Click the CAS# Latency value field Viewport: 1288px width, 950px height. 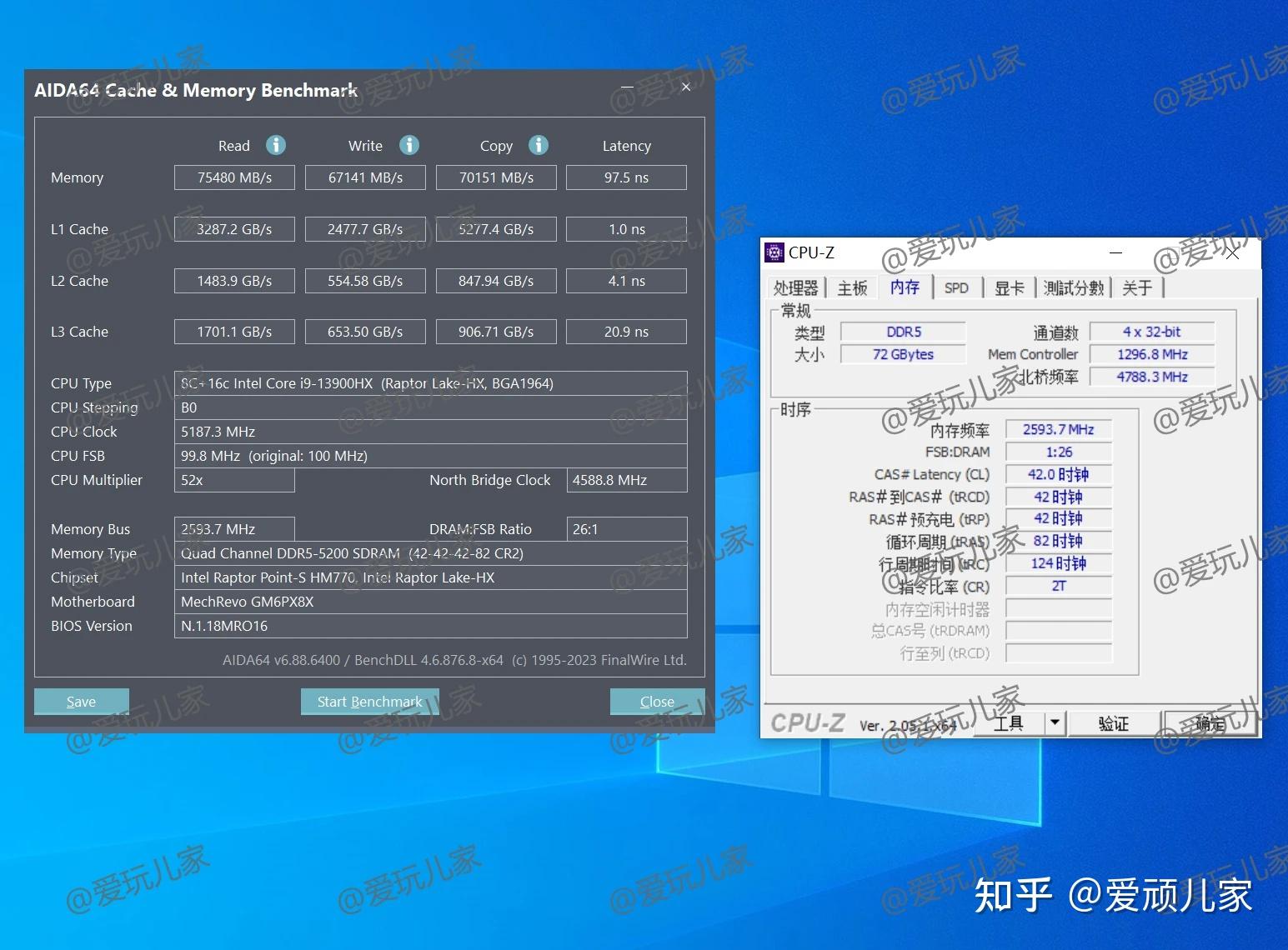click(x=1058, y=473)
